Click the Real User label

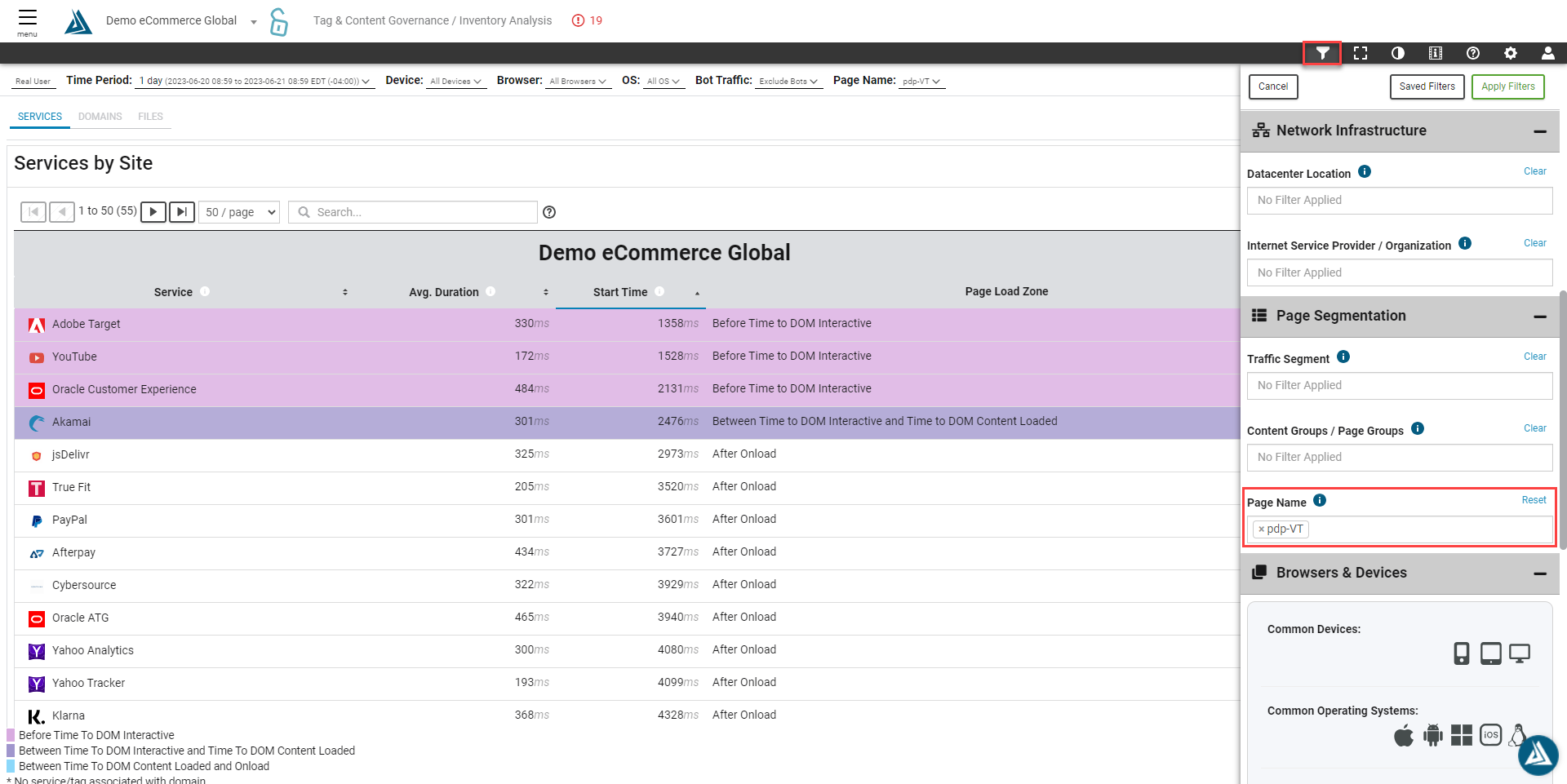point(33,82)
